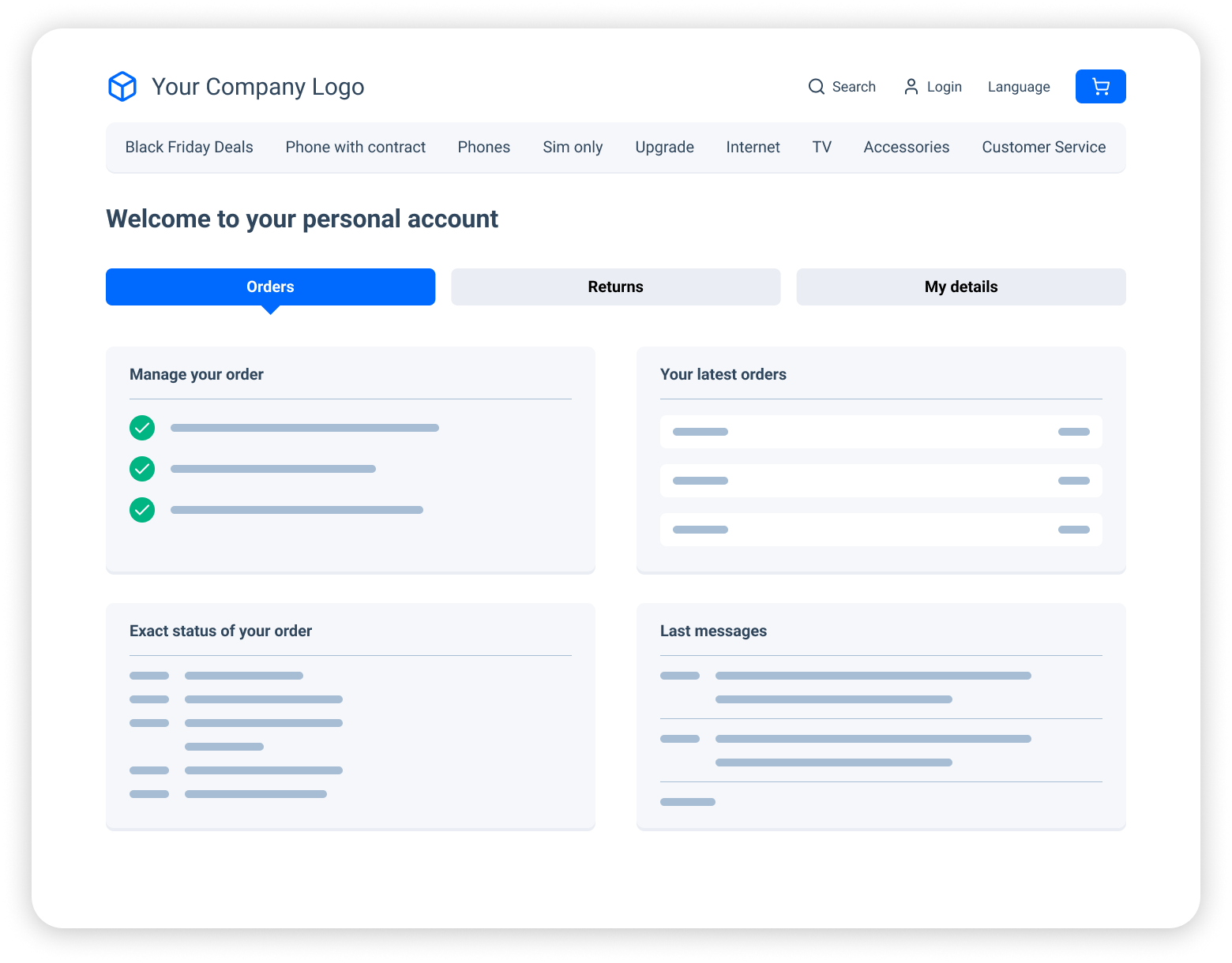Navigate to Accessories
Screen dimensions: 1232x963
click(x=906, y=148)
